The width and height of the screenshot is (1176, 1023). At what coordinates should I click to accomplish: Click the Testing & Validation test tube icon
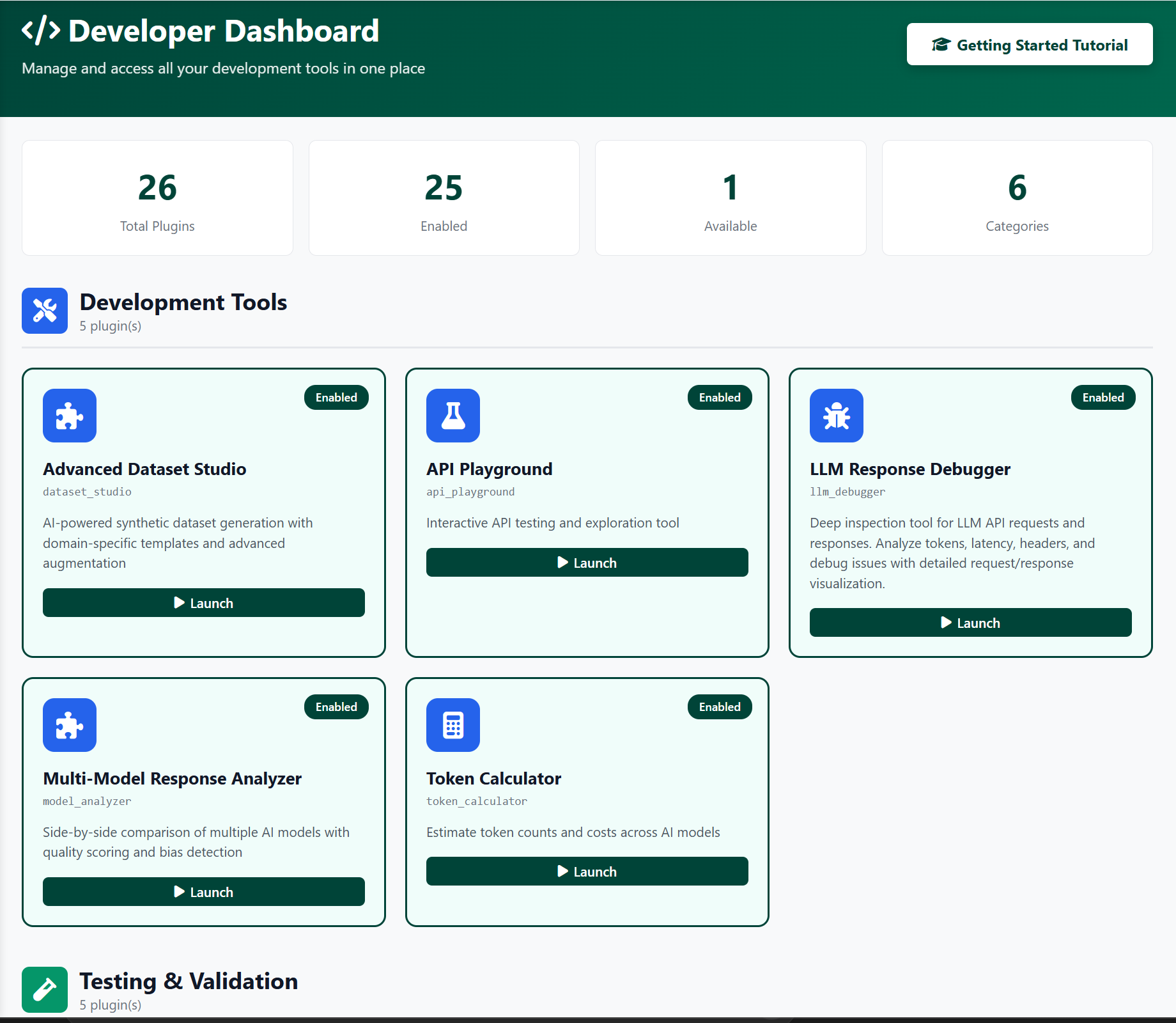coord(44,989)
